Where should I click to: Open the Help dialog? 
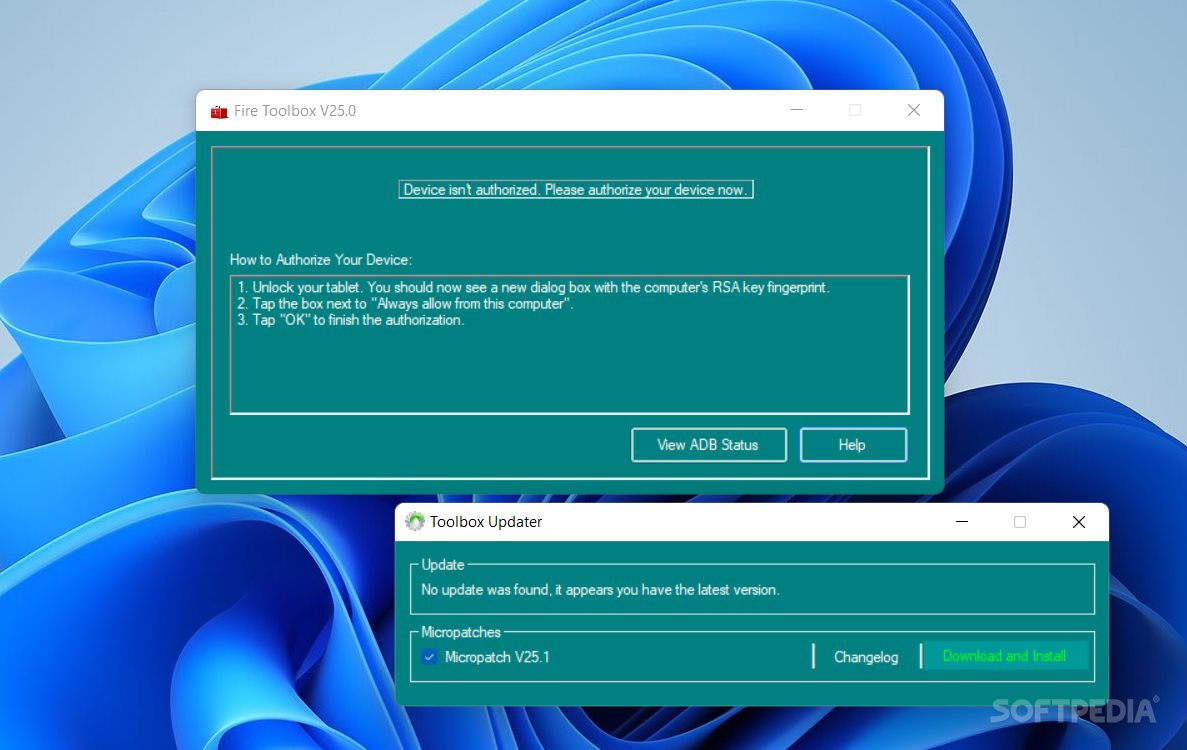tap(852, 444)
